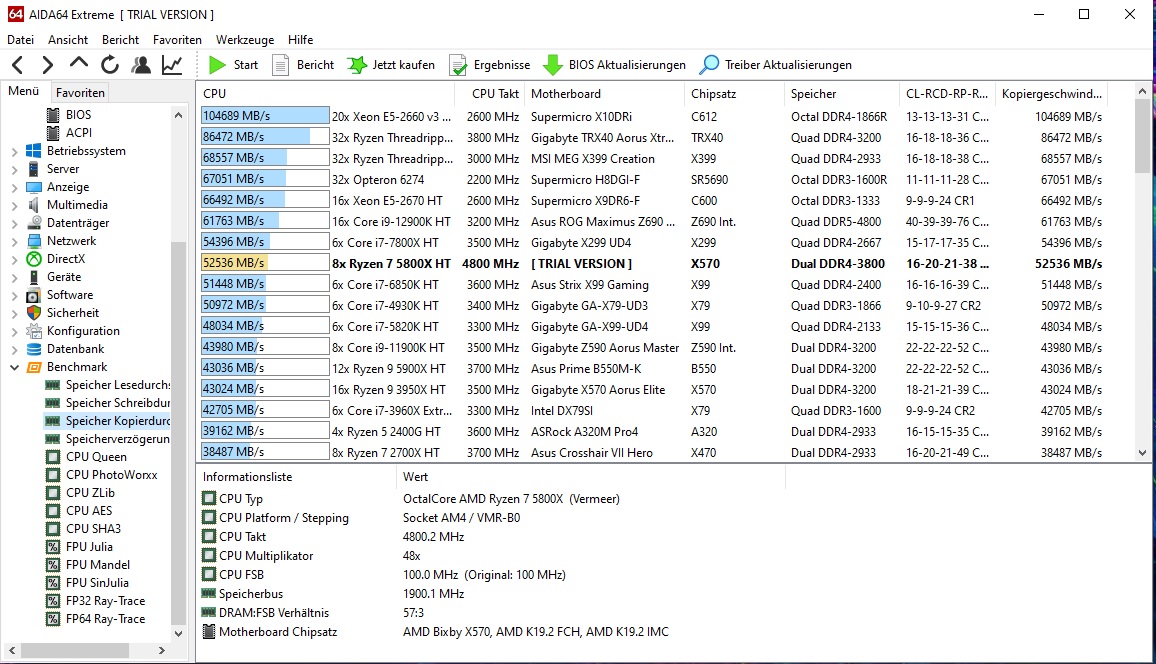Open the Favoriten menu
Screen dimensions: 1156x664
pyautogui.click(x=177, y=40)
